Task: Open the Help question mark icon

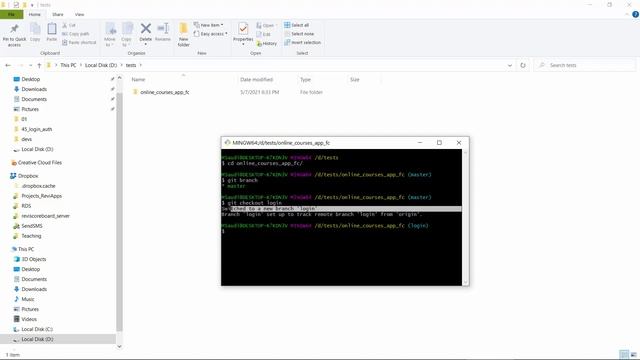Action: [635, 14]
